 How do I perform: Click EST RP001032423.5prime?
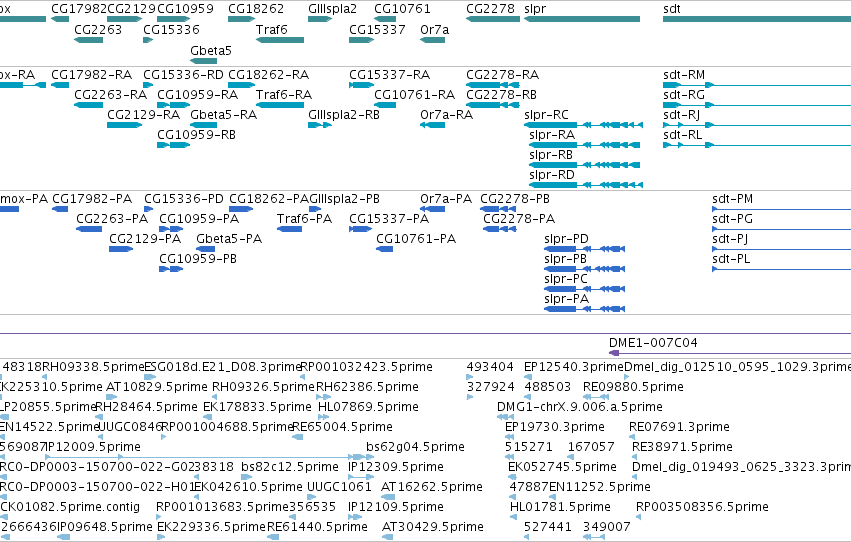366,367
